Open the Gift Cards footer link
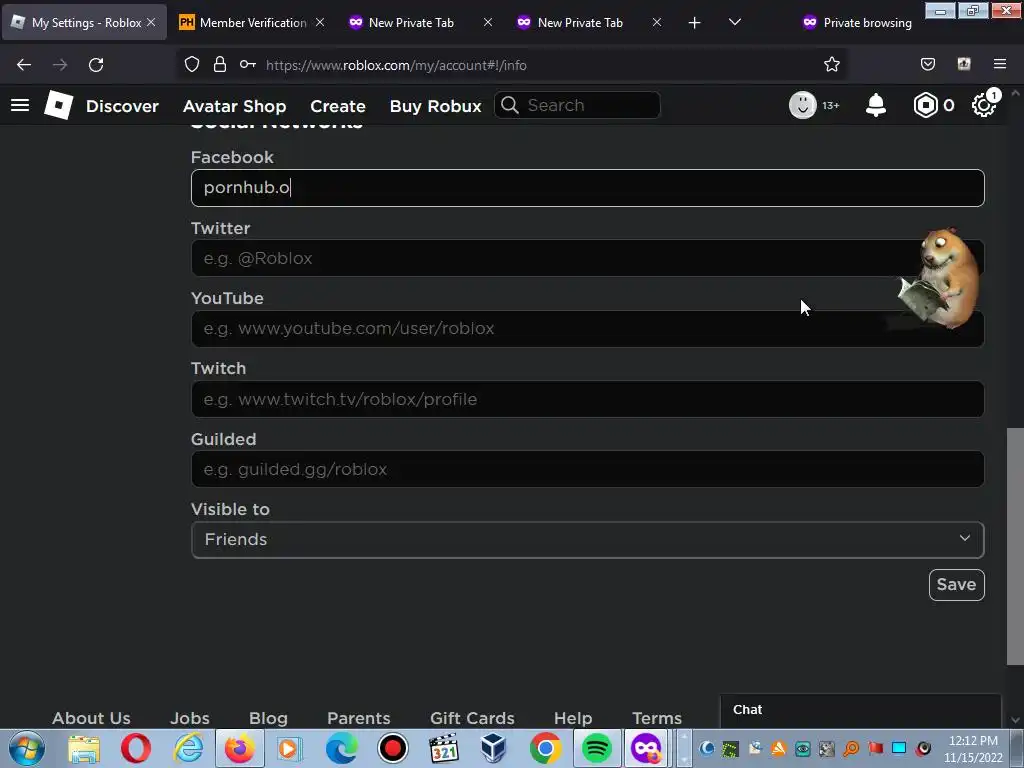Screen dimensions: 1024x768 click(x=472, y=718)
